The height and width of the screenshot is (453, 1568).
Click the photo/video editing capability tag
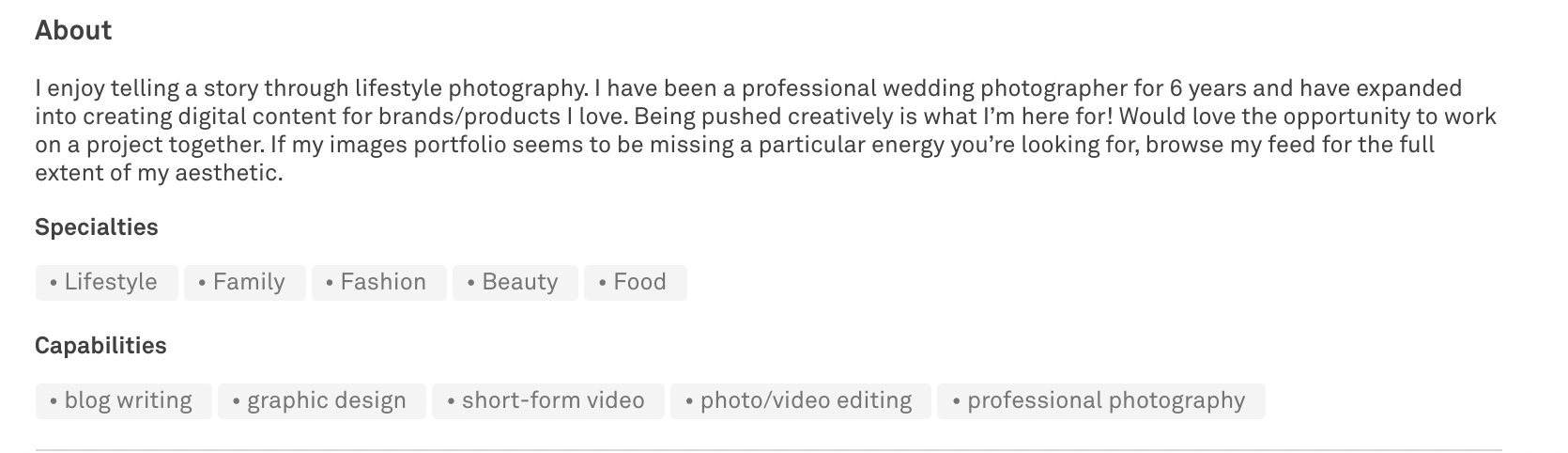click(x=801, y=400)
